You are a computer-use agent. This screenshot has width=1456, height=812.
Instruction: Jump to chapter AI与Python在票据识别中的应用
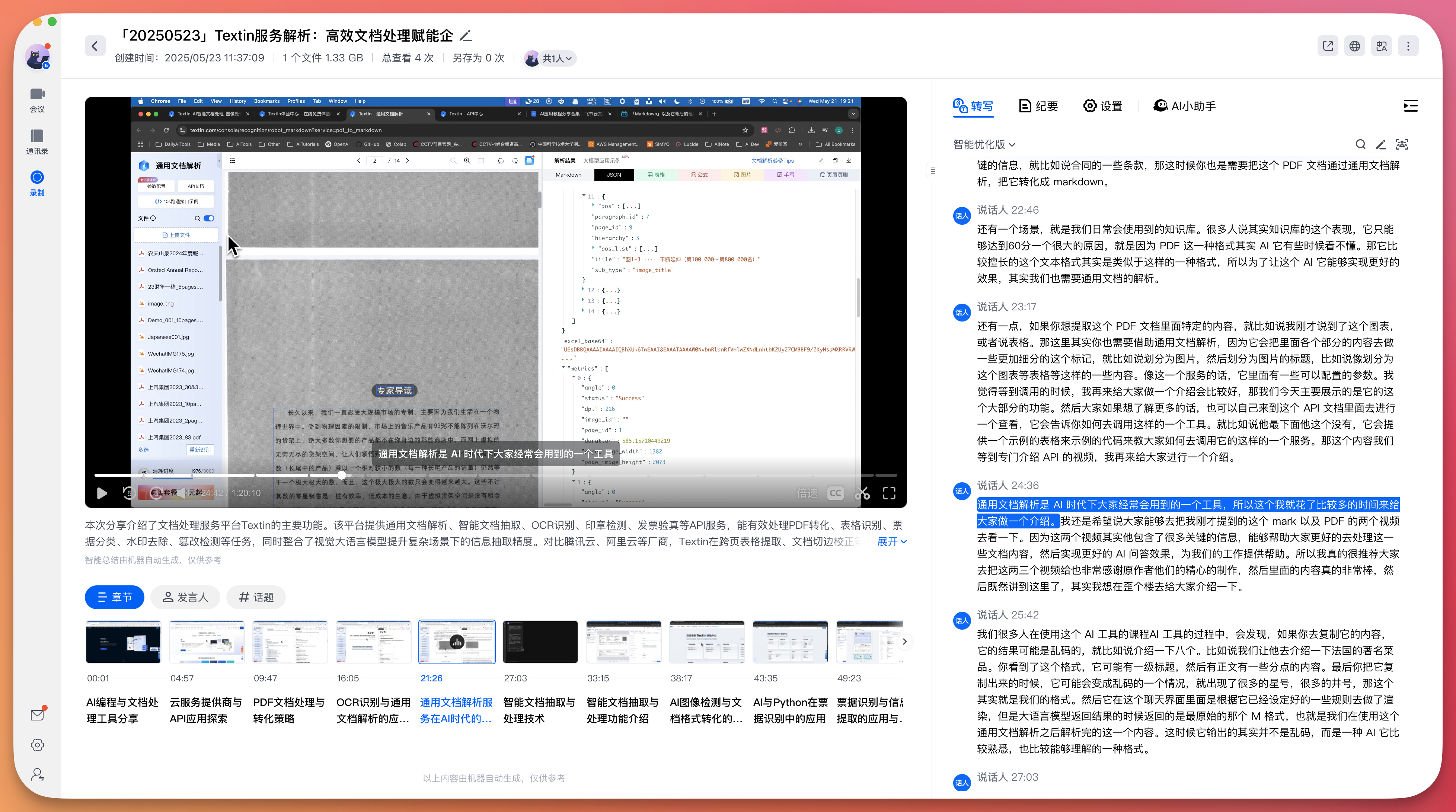click(790, 710)
